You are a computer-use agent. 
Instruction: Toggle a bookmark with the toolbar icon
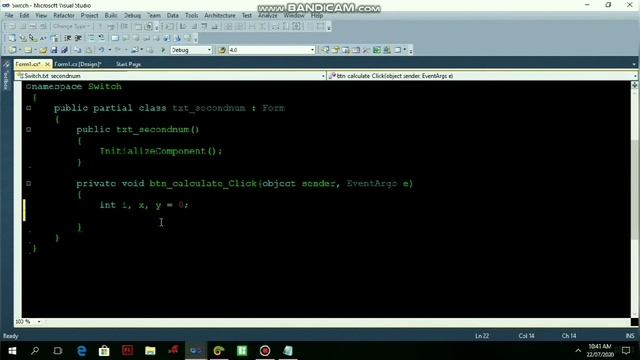(115, 38)
